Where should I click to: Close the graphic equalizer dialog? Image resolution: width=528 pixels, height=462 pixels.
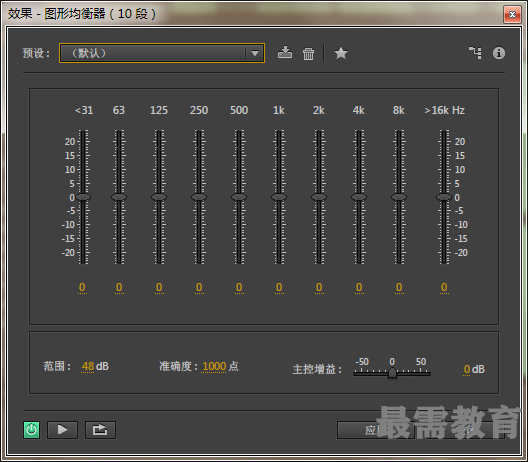[512, 14]
